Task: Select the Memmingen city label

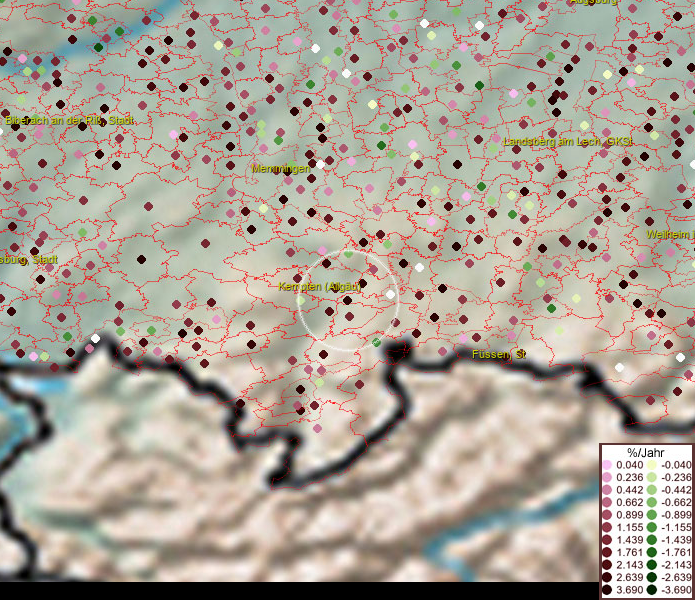Action: tap(280, 168)
